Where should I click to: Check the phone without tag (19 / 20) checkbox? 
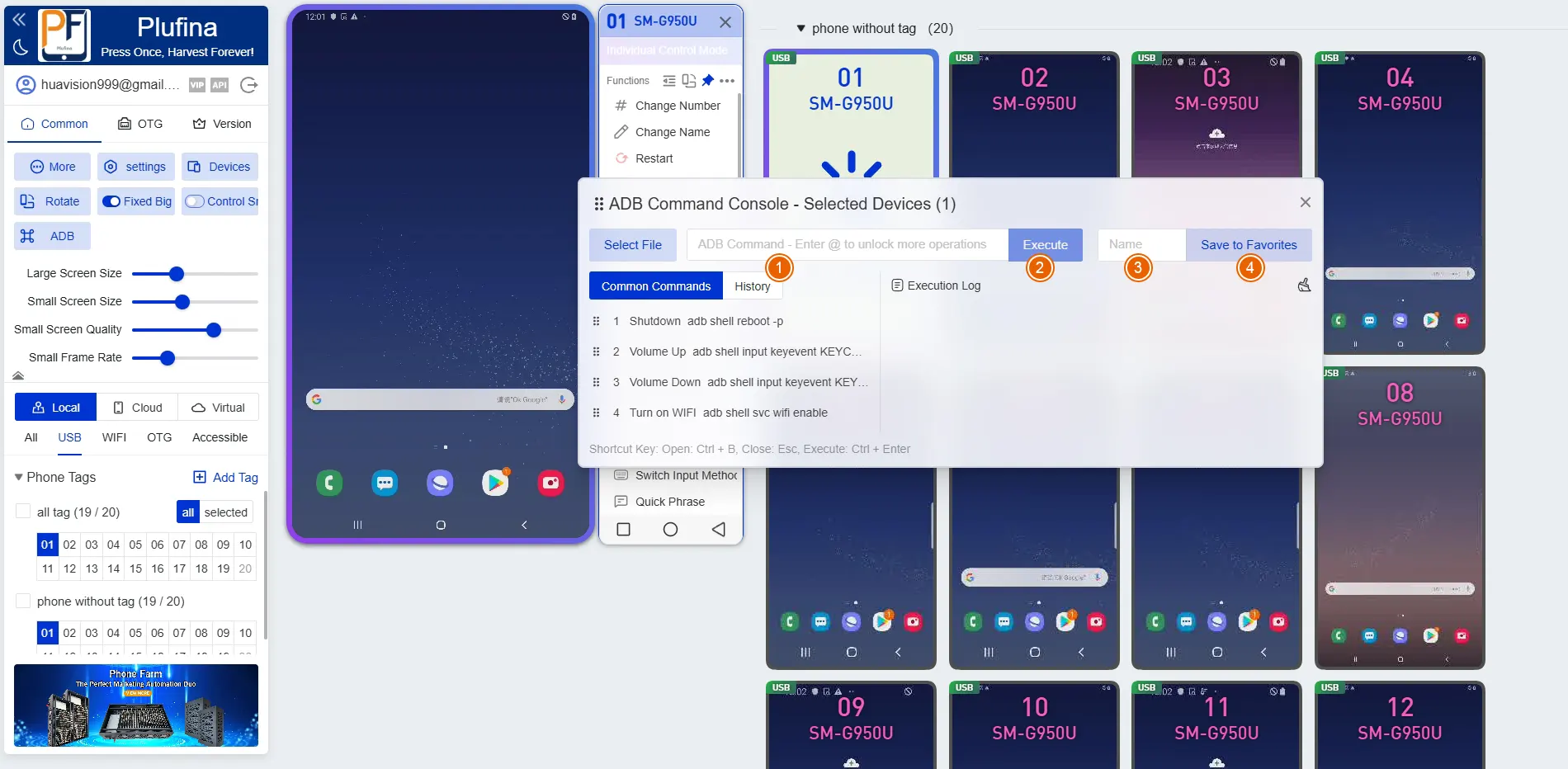coord(23,601)
